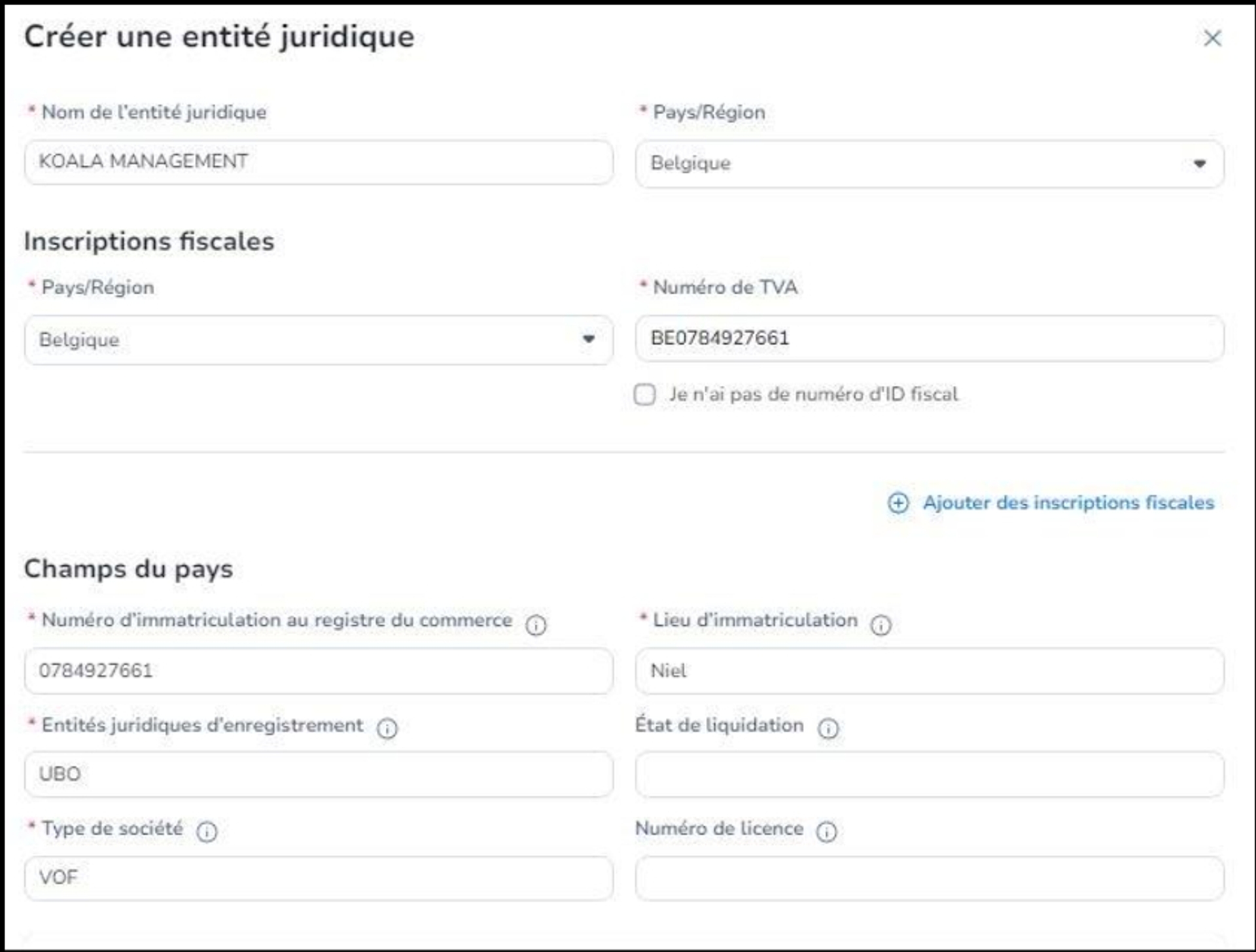Check Je n'ai pas de numéro d'ID fiscal
Screen dimensions: 1256x952
[x=645, y=394]
